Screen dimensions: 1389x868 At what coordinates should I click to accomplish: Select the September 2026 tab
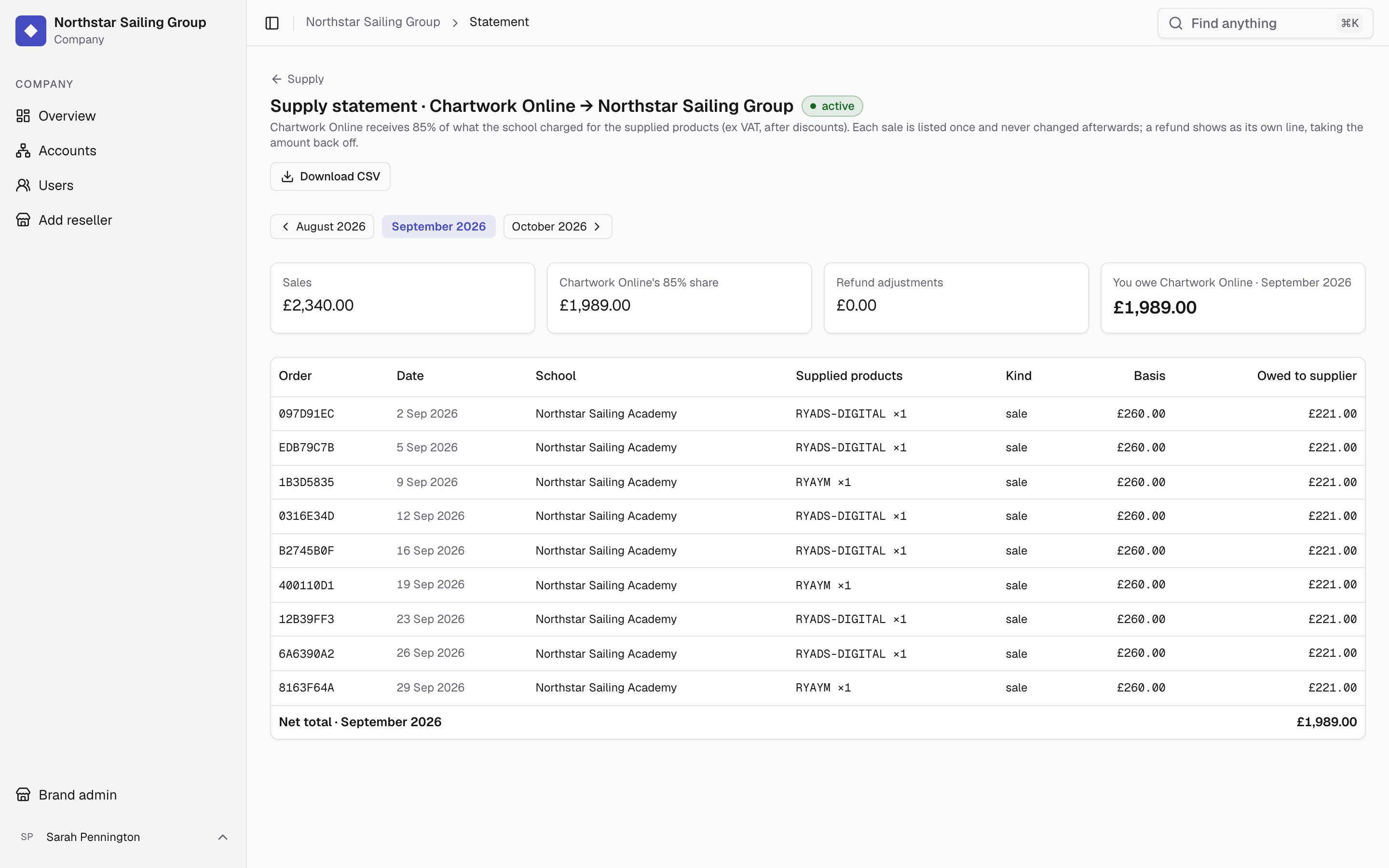click(x=438, y=227)
